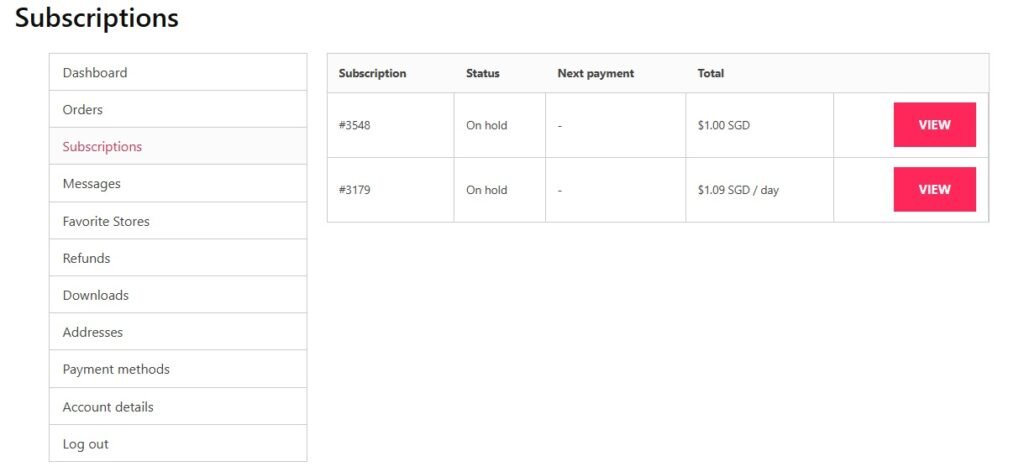Click the Next payment column header
The image size is (1024, 472).
(596, 73)
